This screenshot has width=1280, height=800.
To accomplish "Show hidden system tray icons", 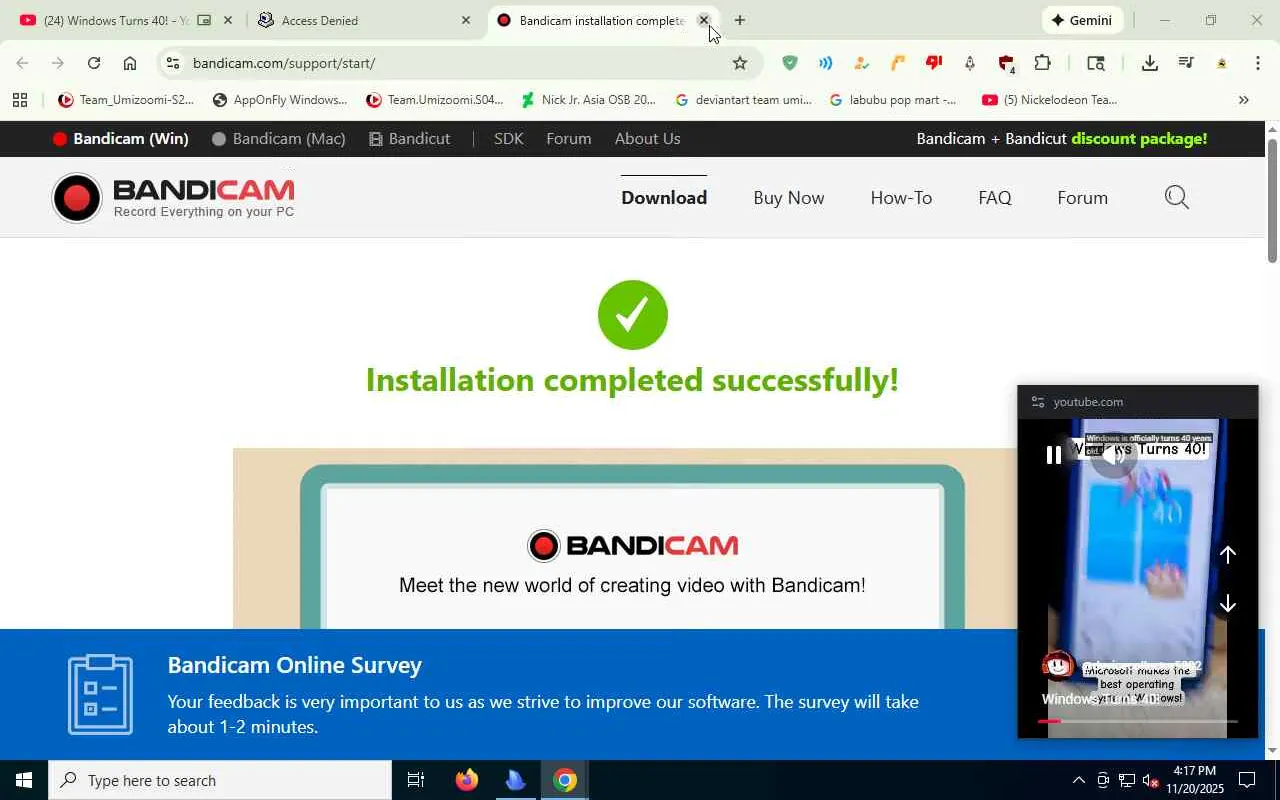I will (1078, 780).
